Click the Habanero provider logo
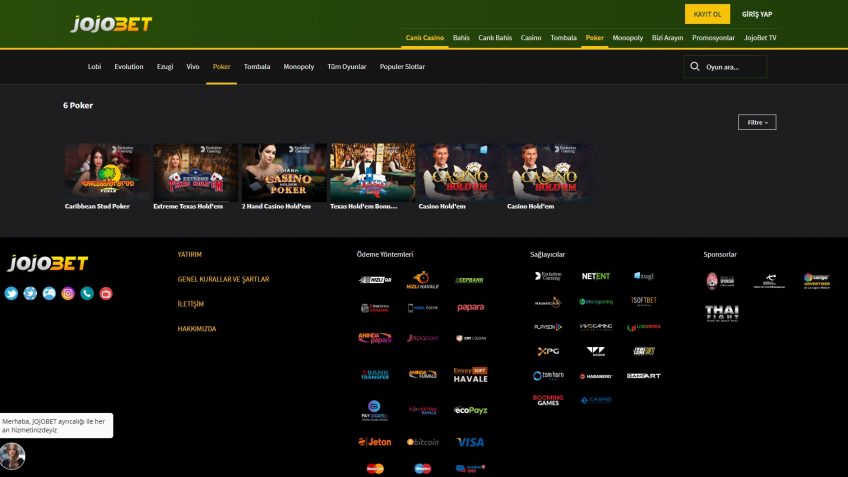The image size is (848, 477). (595, 376)
